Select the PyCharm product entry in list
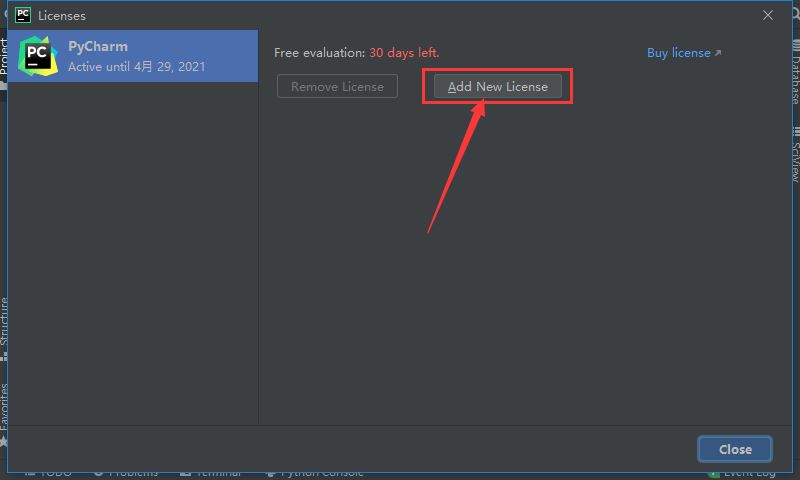Viewport: 800px width, 480px height. pos(133,56)
